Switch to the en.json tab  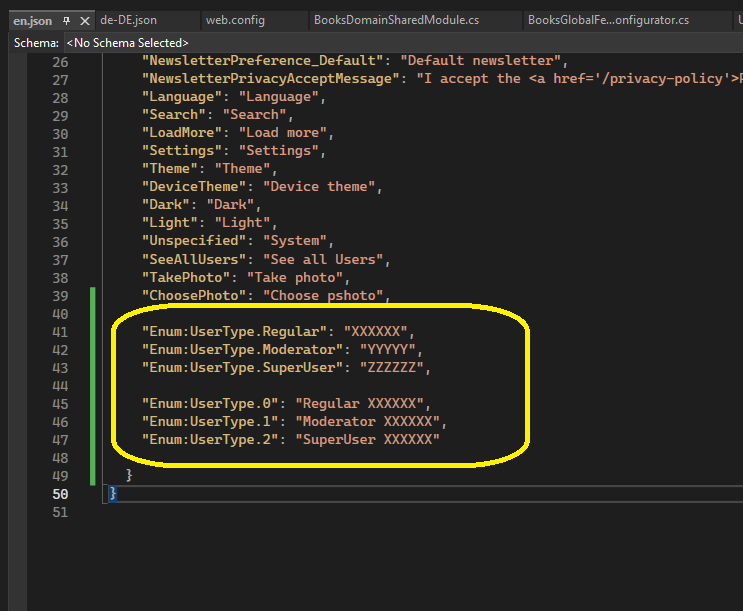(x=32, y=20)
